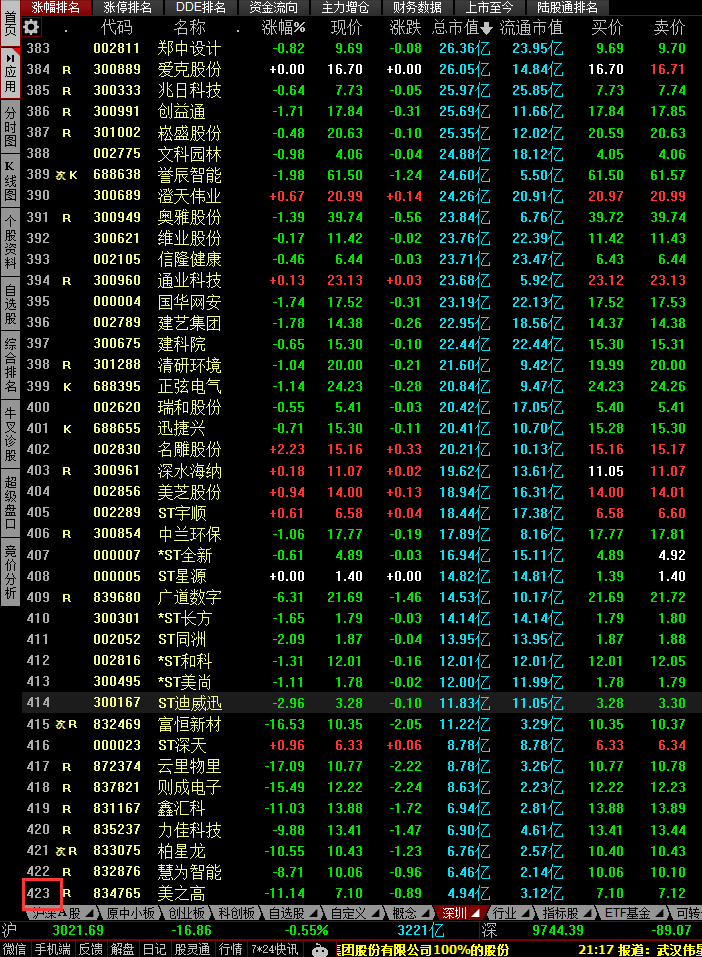Click the 手机端 button
Screen dimensions: 702x957
[52, 950]
